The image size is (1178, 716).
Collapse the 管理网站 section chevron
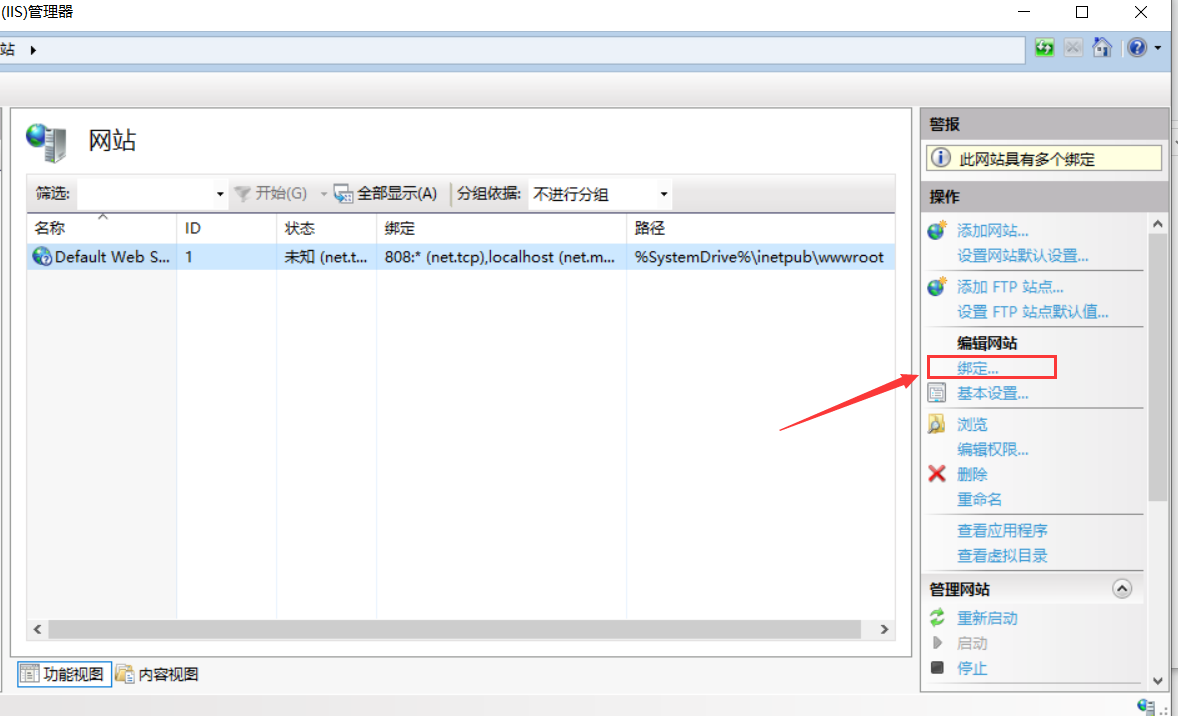pos(1122,589)
